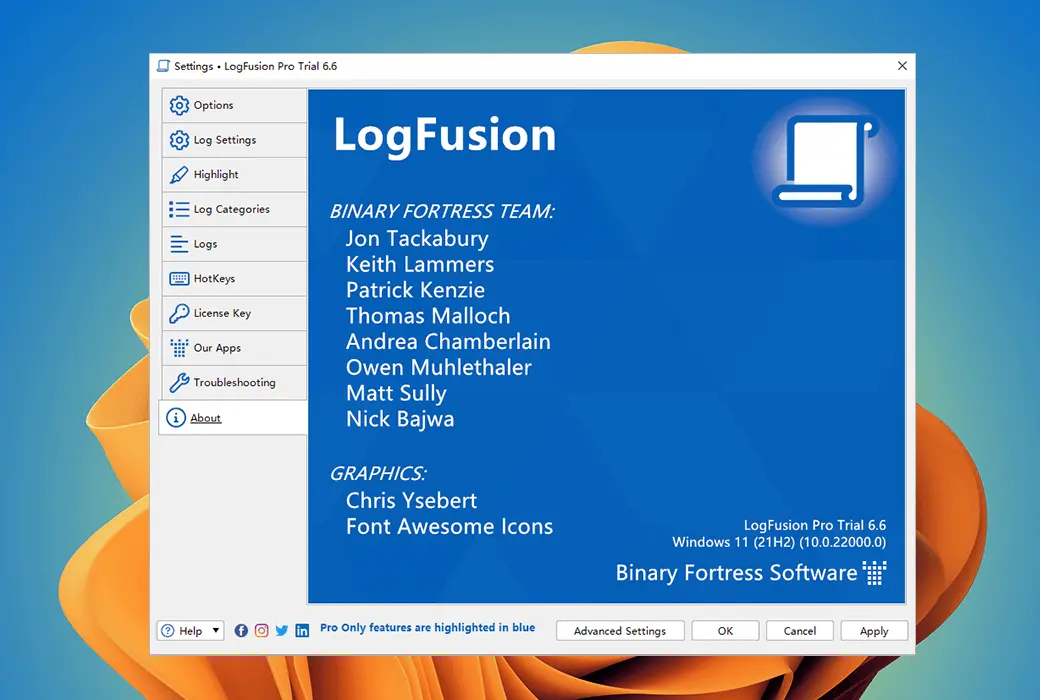Image resolution: width=1040 pixels, height=700 pixels.
Task: Click the lines icon beside Logs
Action: coord(179,244)
